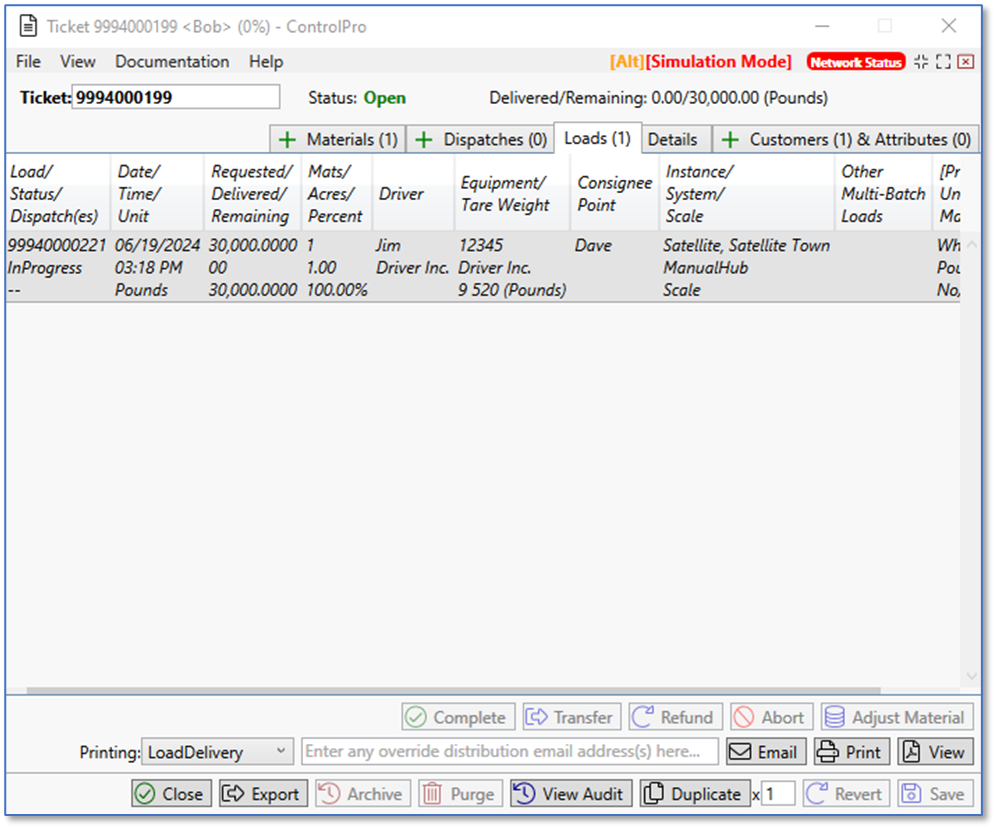This screenshot has height=829, width=996.
Task: Click the View Audit history button
Action: (x=572, y=794)
